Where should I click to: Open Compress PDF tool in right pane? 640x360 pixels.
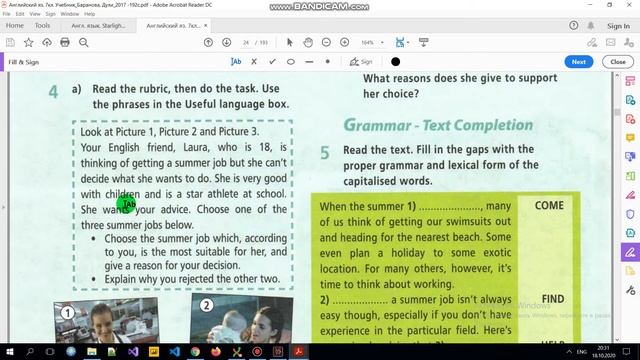click(x=630, y=233)
